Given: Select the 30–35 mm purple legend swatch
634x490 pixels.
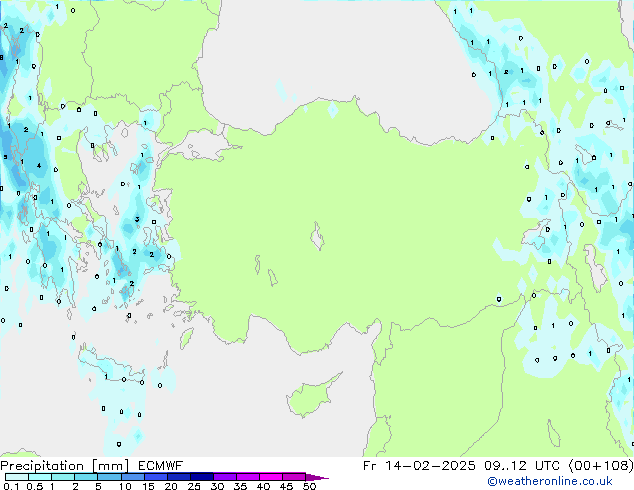Looking at the screenshot, I should (224, 477).
